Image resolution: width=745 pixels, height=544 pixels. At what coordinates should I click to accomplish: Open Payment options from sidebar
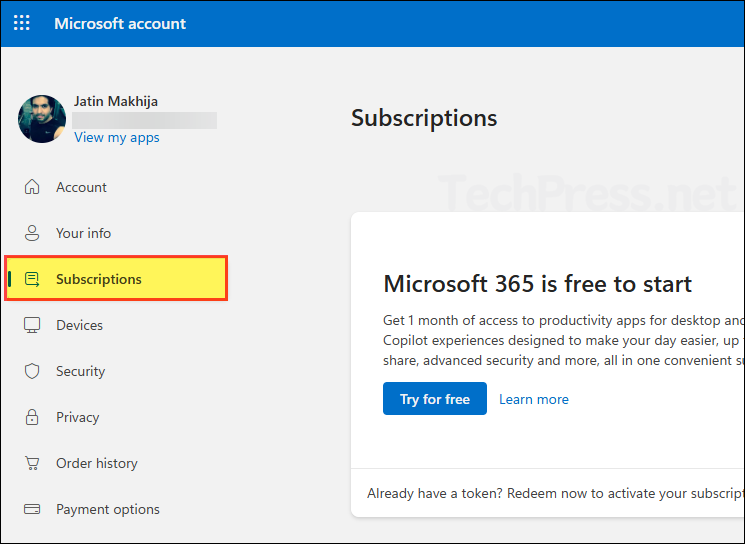(108, 509)
